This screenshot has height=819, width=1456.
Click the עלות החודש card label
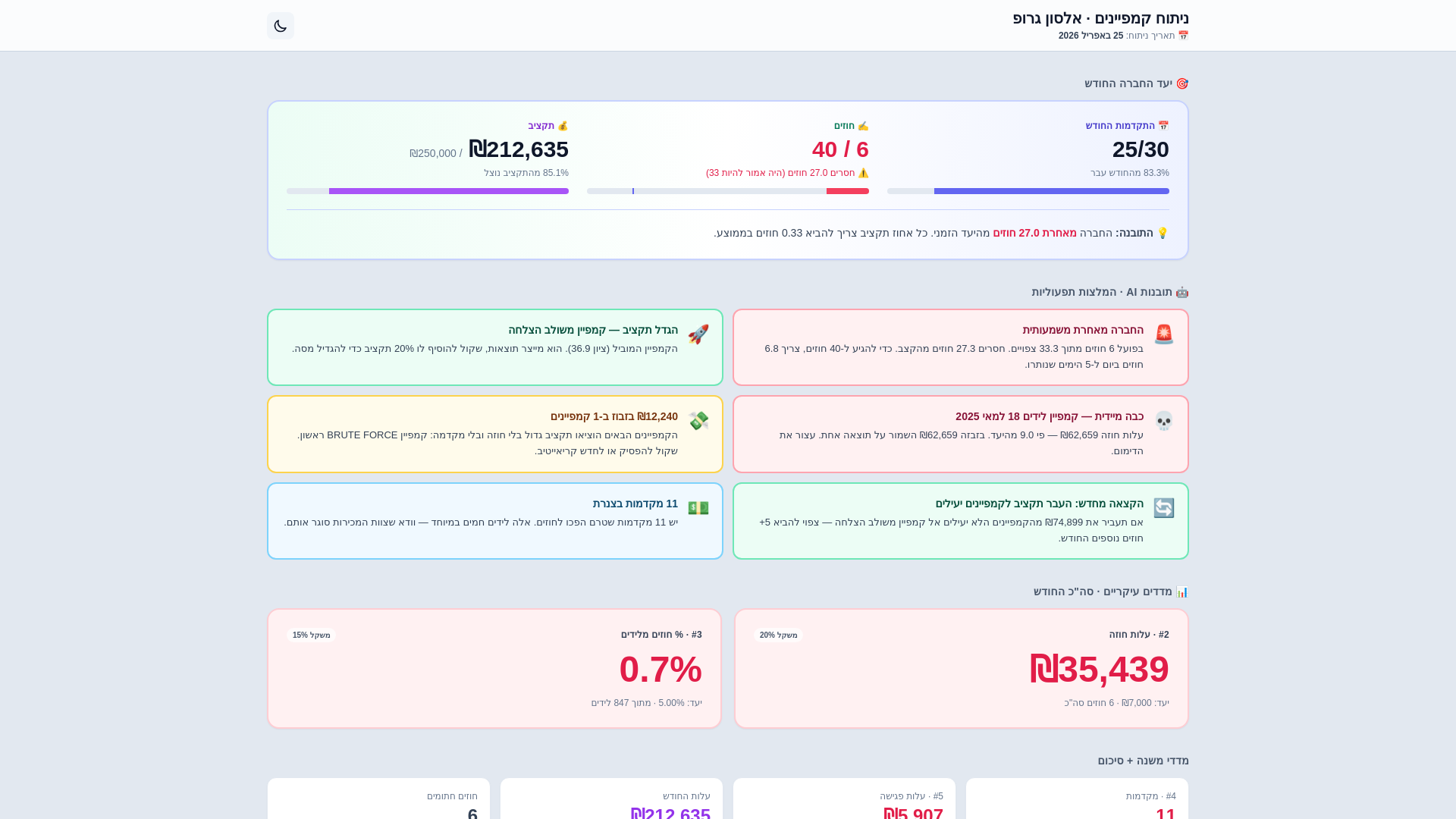point(687,796)
